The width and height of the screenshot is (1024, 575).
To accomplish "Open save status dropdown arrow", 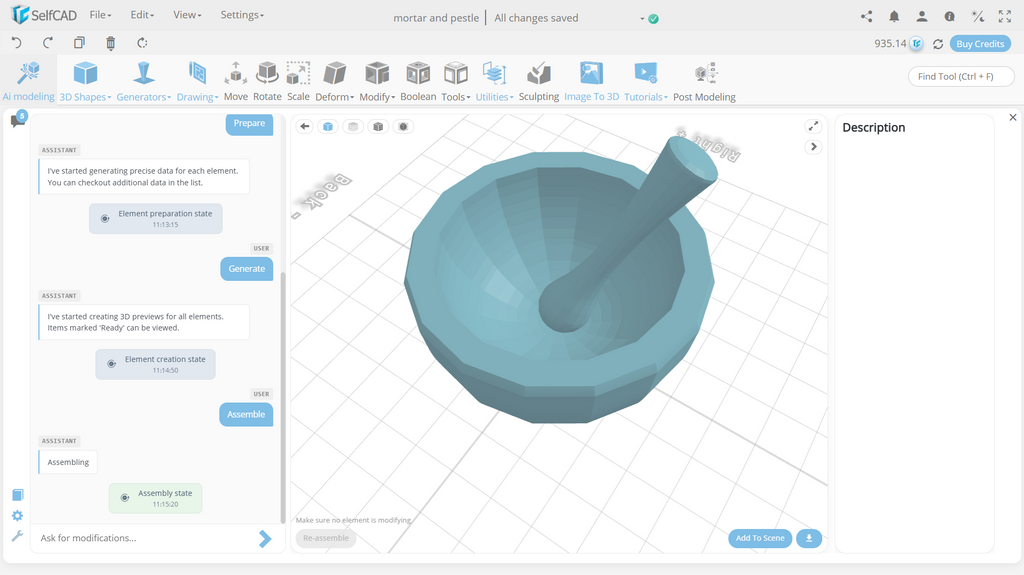I will click(642, 19).
